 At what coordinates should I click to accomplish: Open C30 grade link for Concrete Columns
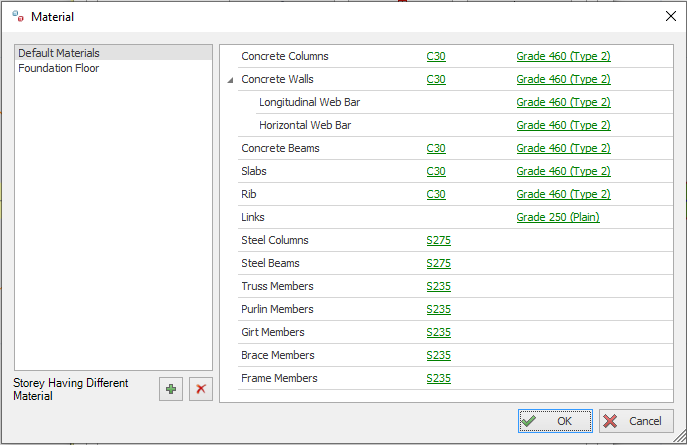click(x=436, y=57)
